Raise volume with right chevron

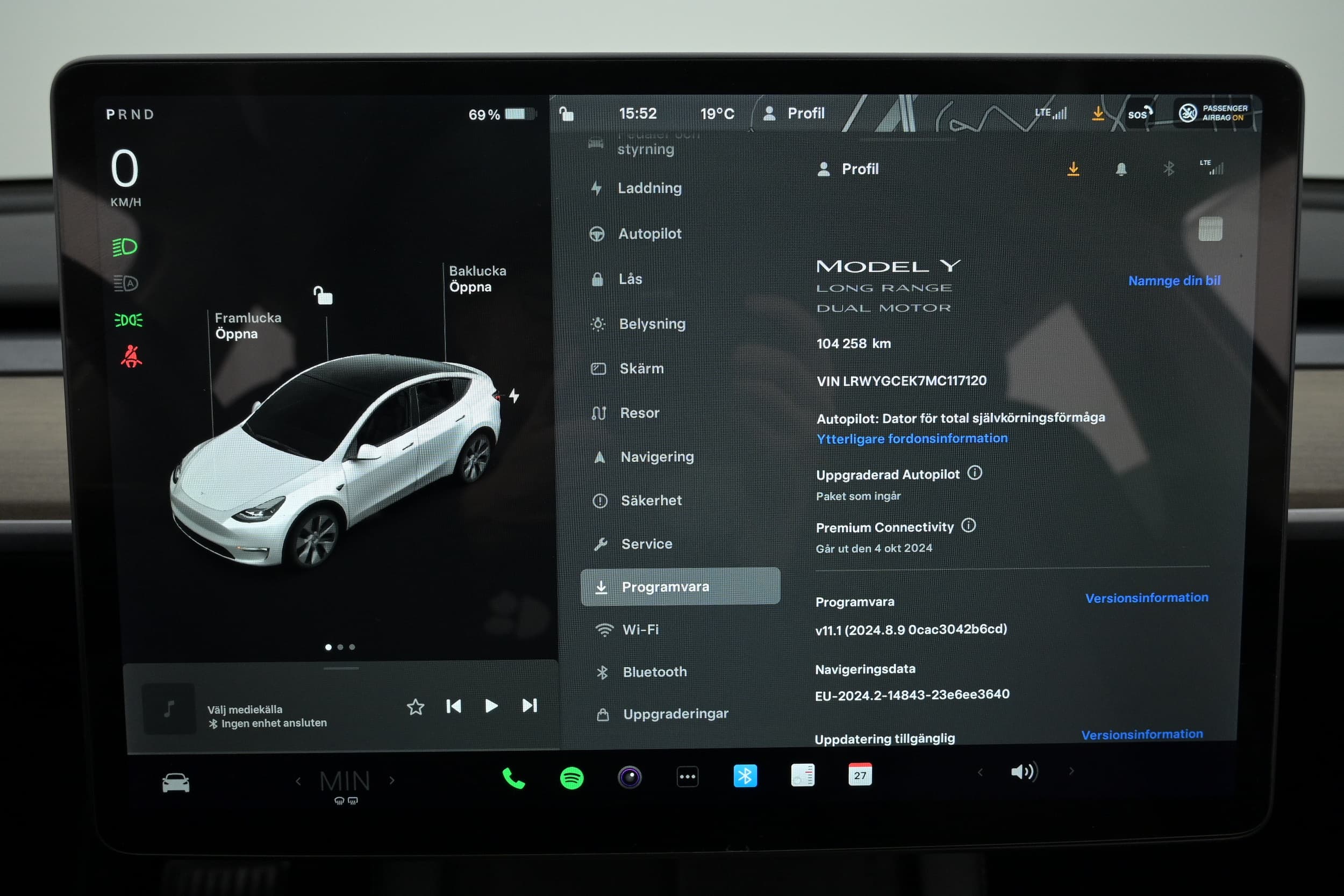click(1071, 771)
